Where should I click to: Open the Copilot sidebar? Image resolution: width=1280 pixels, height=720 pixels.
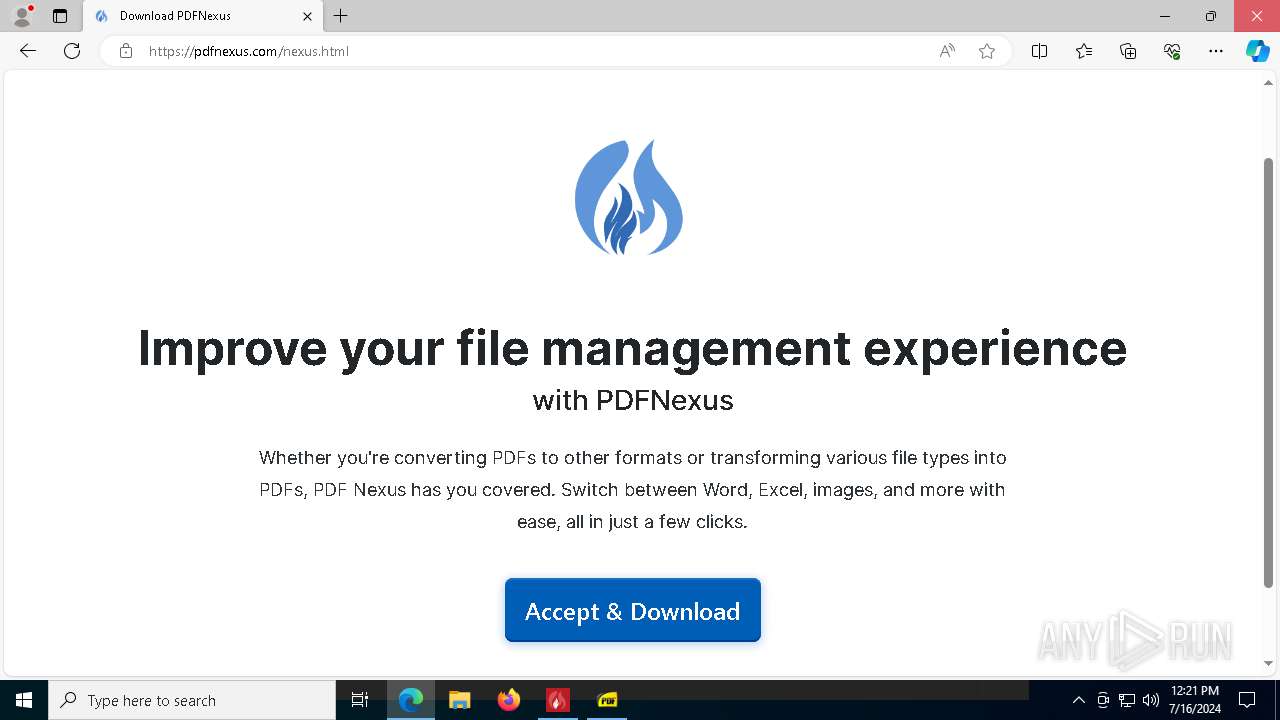point(1257,51)
